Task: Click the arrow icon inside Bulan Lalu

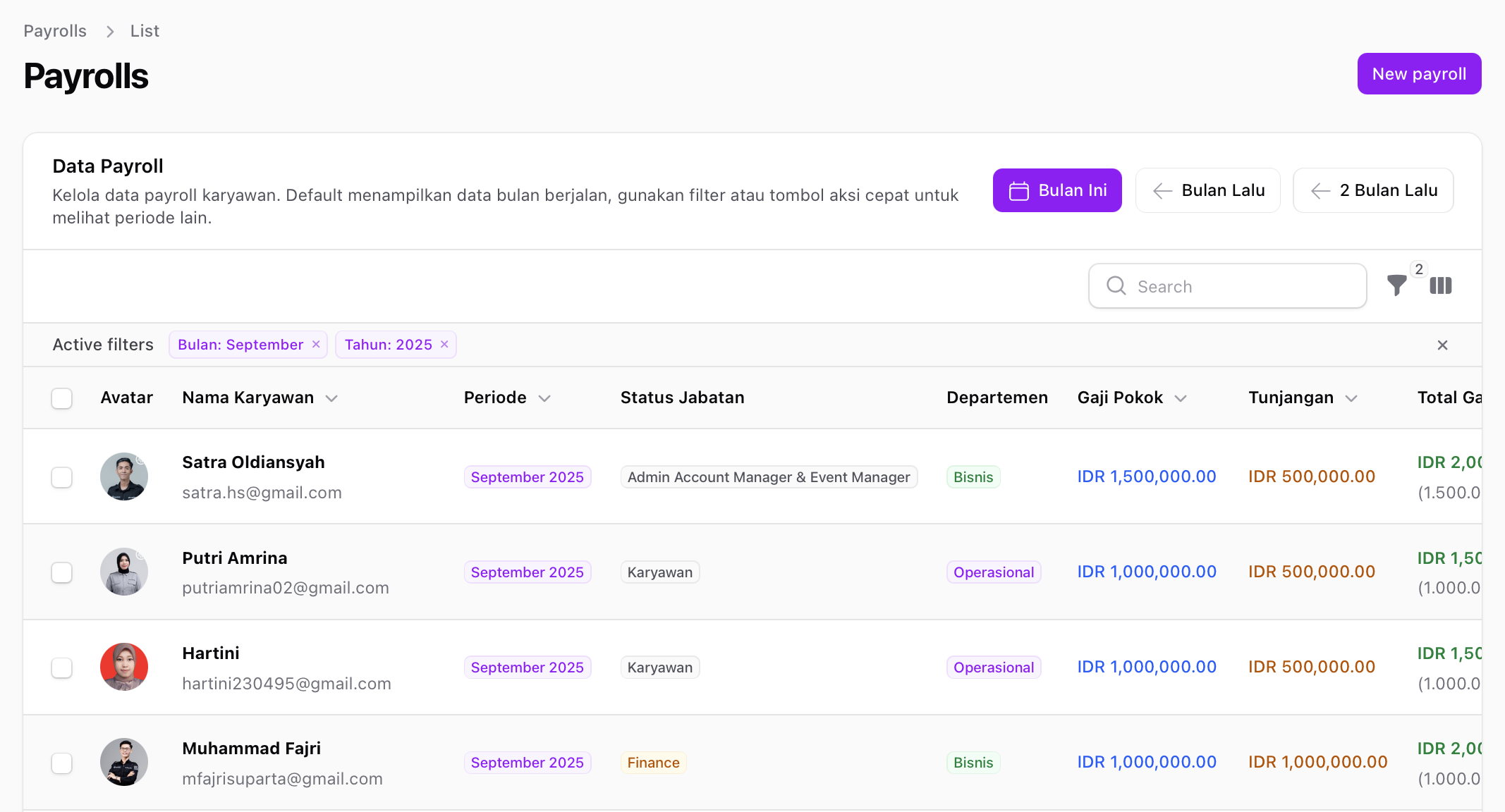Action: (1162, 190)
